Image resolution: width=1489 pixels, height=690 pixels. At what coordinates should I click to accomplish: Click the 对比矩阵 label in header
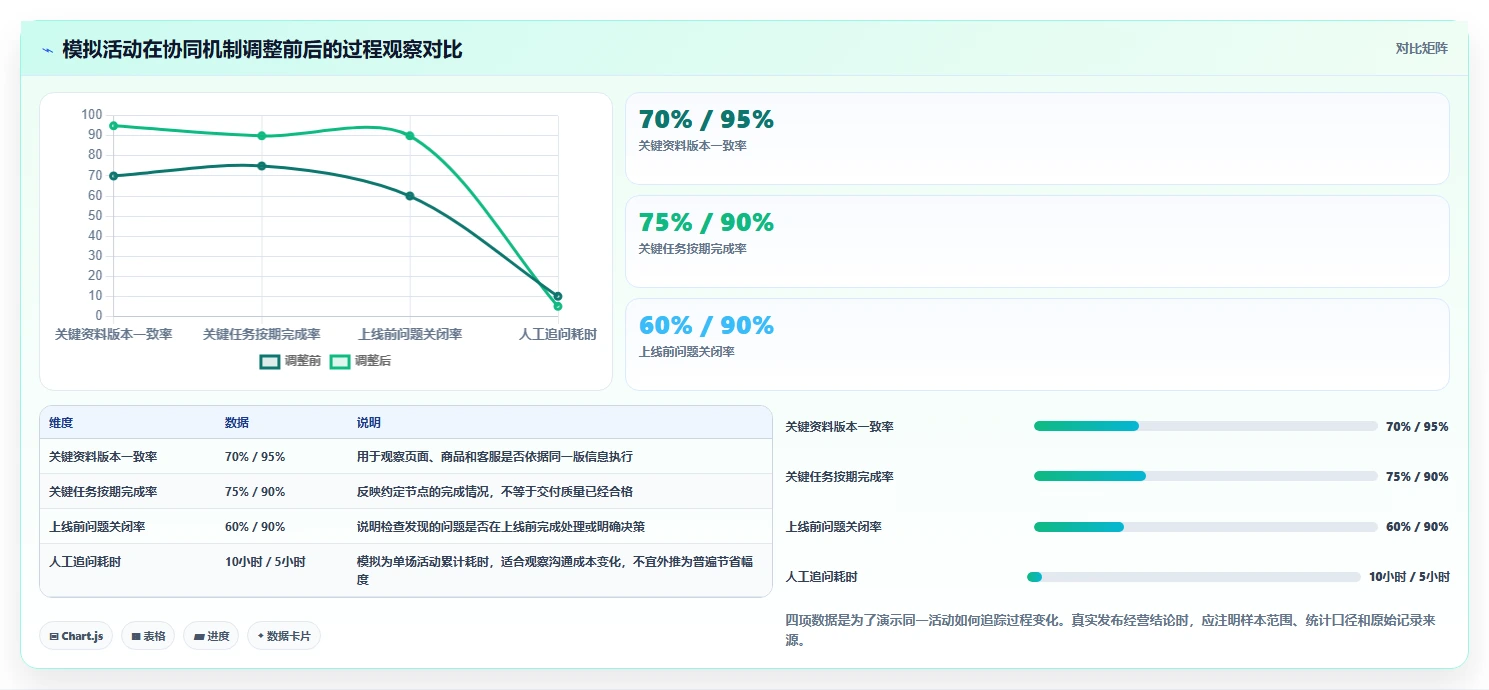(x=1421, y=48)
